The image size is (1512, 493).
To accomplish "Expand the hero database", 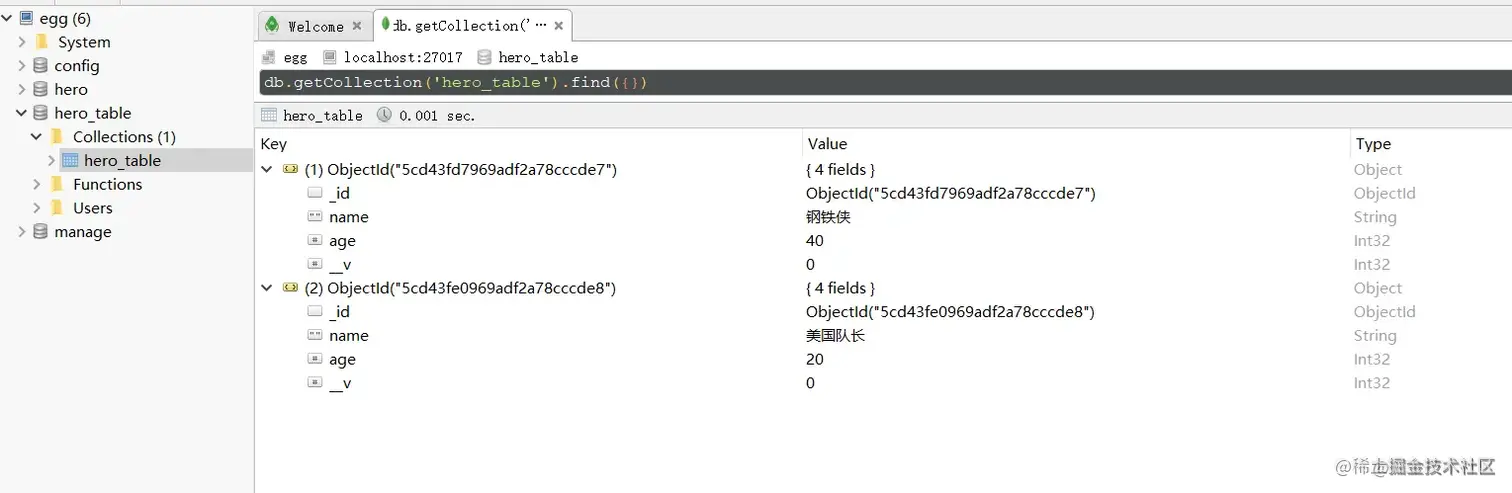I will coord(22,89).
